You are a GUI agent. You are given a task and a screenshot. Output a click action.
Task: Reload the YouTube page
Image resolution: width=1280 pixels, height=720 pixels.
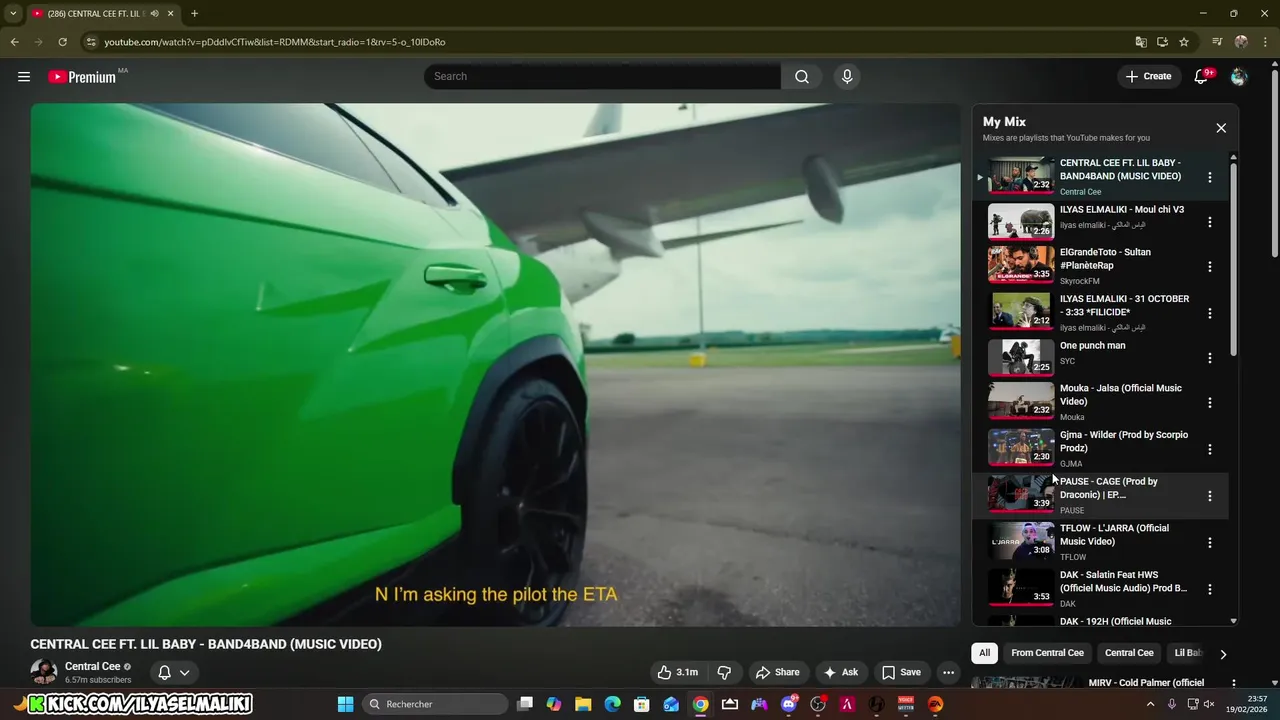(x=62, y=42)
